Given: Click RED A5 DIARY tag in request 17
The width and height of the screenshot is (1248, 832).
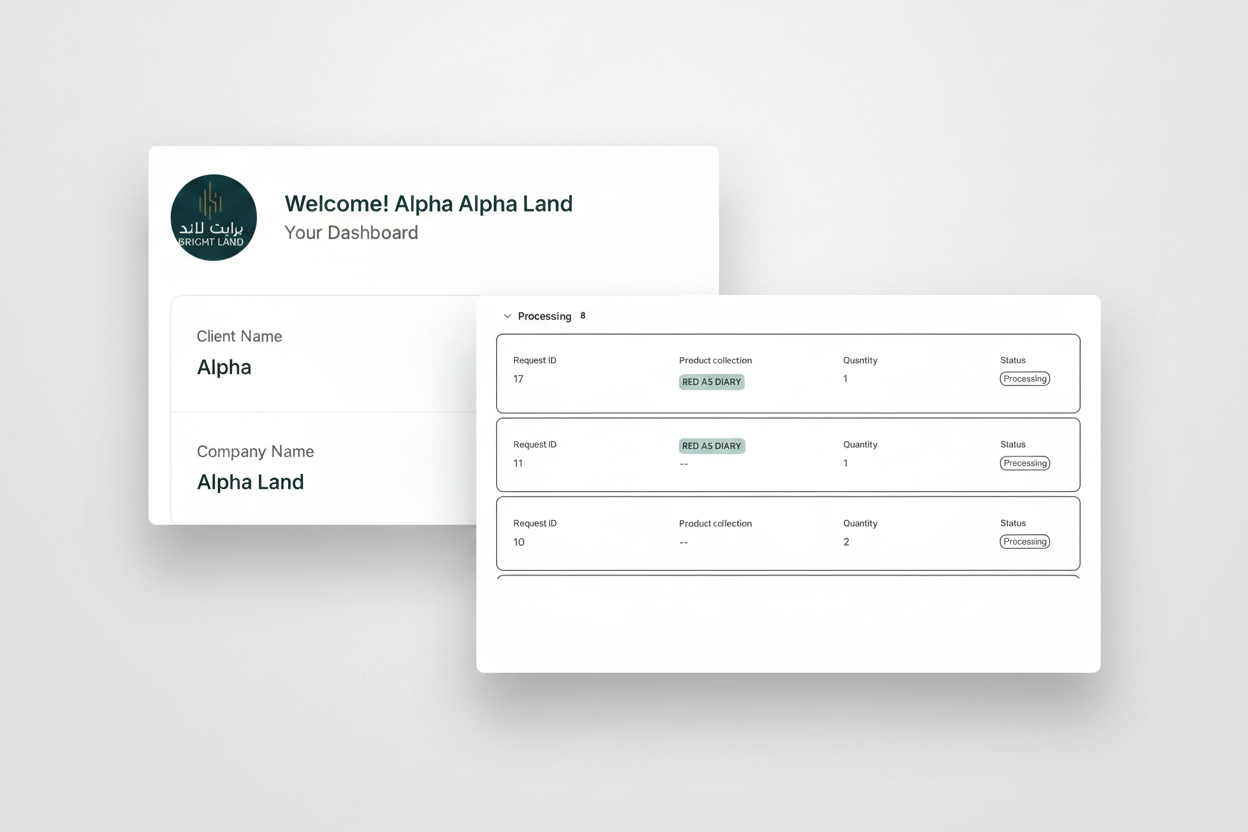Looking at the screenshot, I should 712,381.
